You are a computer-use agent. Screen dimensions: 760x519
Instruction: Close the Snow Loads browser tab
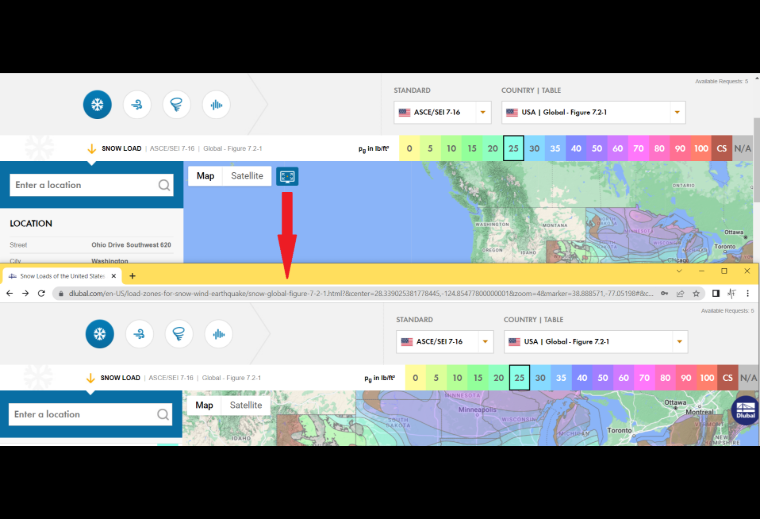114,276
